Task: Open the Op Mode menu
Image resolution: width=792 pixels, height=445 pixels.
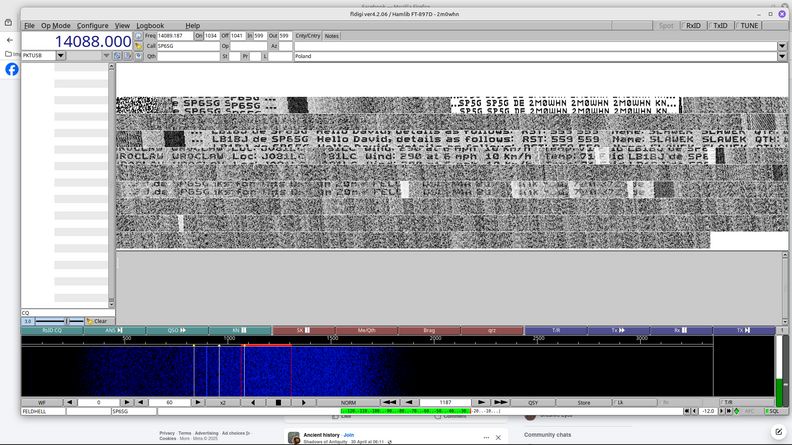Action: pyautogui.click(x=55, y=26)
